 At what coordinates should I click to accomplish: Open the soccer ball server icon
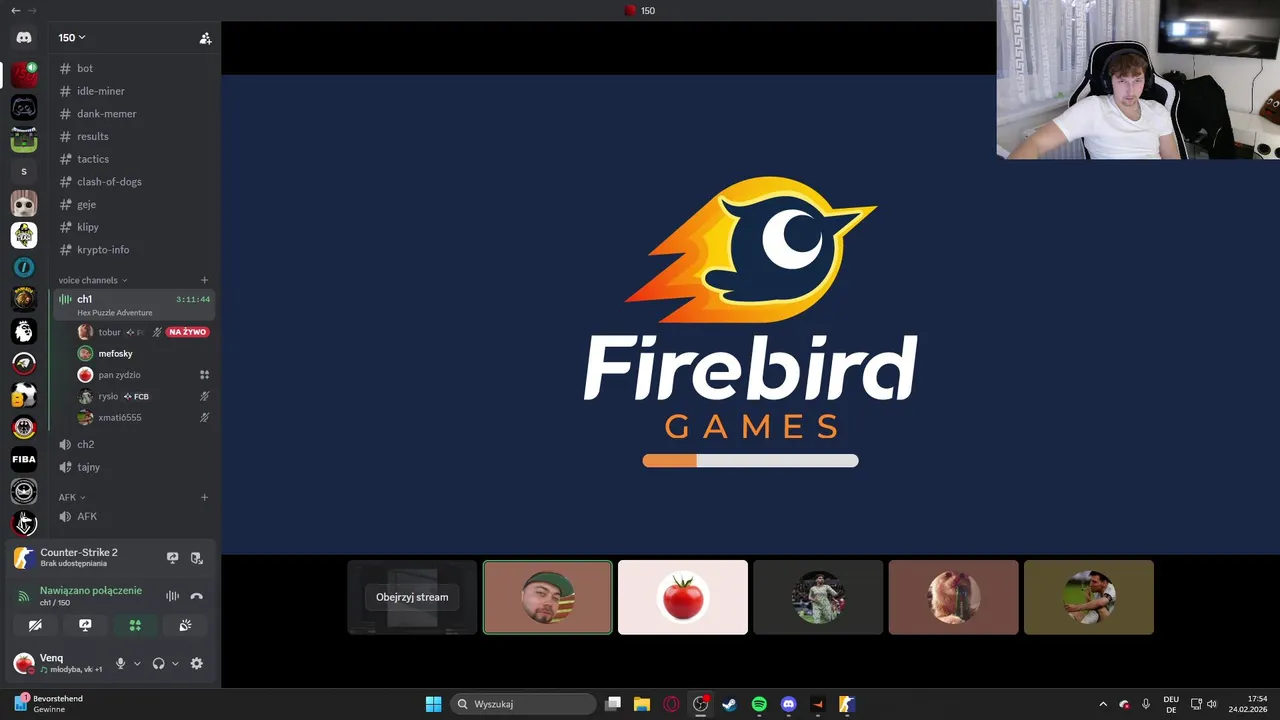click(24, 395)
